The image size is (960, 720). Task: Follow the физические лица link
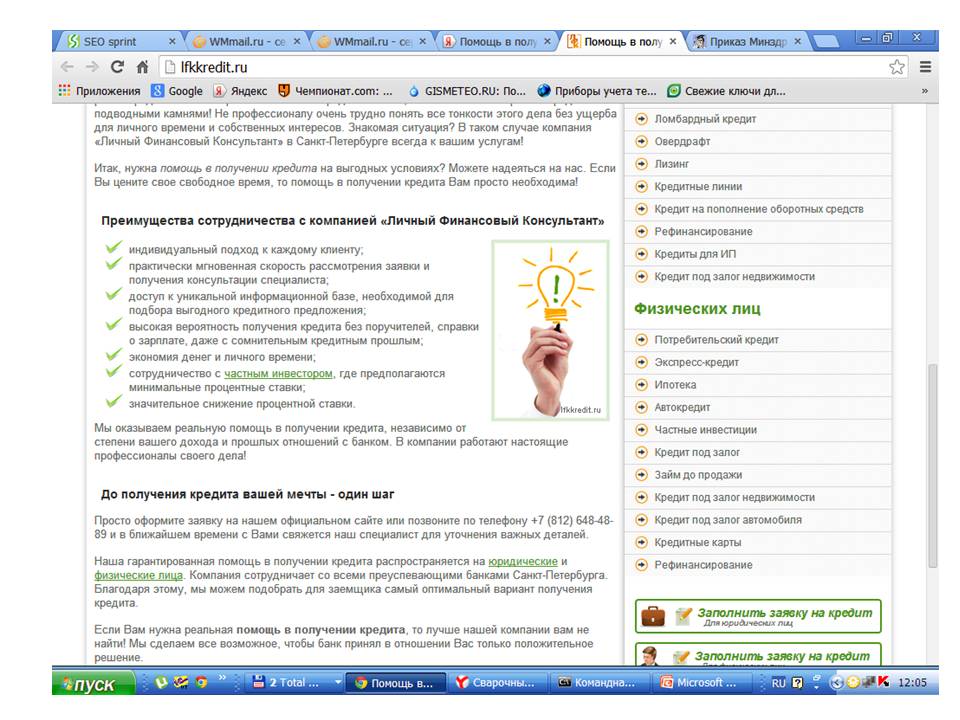(x=138, y=576)
